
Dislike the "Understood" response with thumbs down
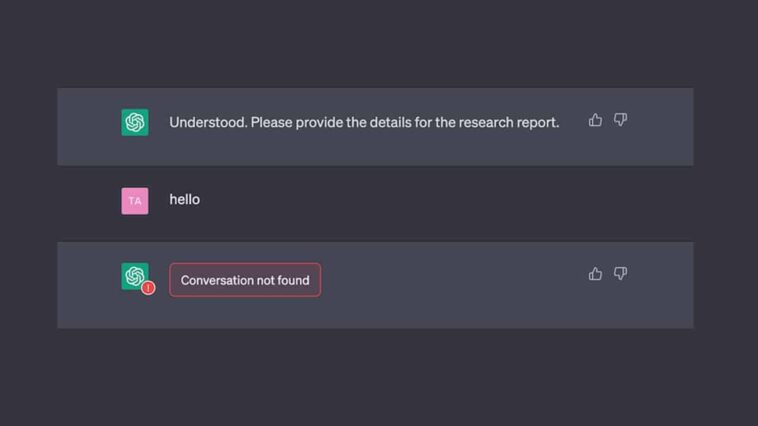620,119
